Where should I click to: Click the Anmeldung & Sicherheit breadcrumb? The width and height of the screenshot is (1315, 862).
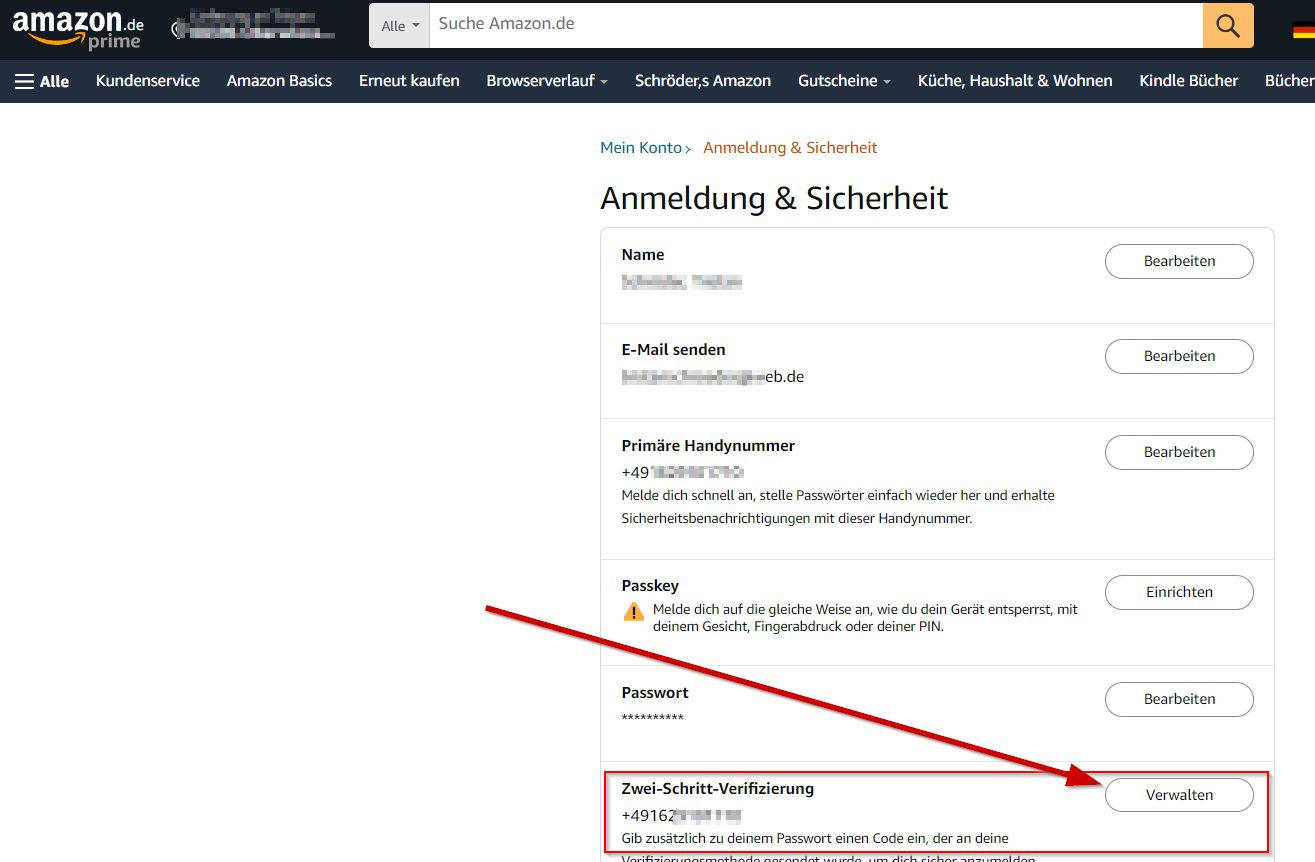[x=790, y=148]
